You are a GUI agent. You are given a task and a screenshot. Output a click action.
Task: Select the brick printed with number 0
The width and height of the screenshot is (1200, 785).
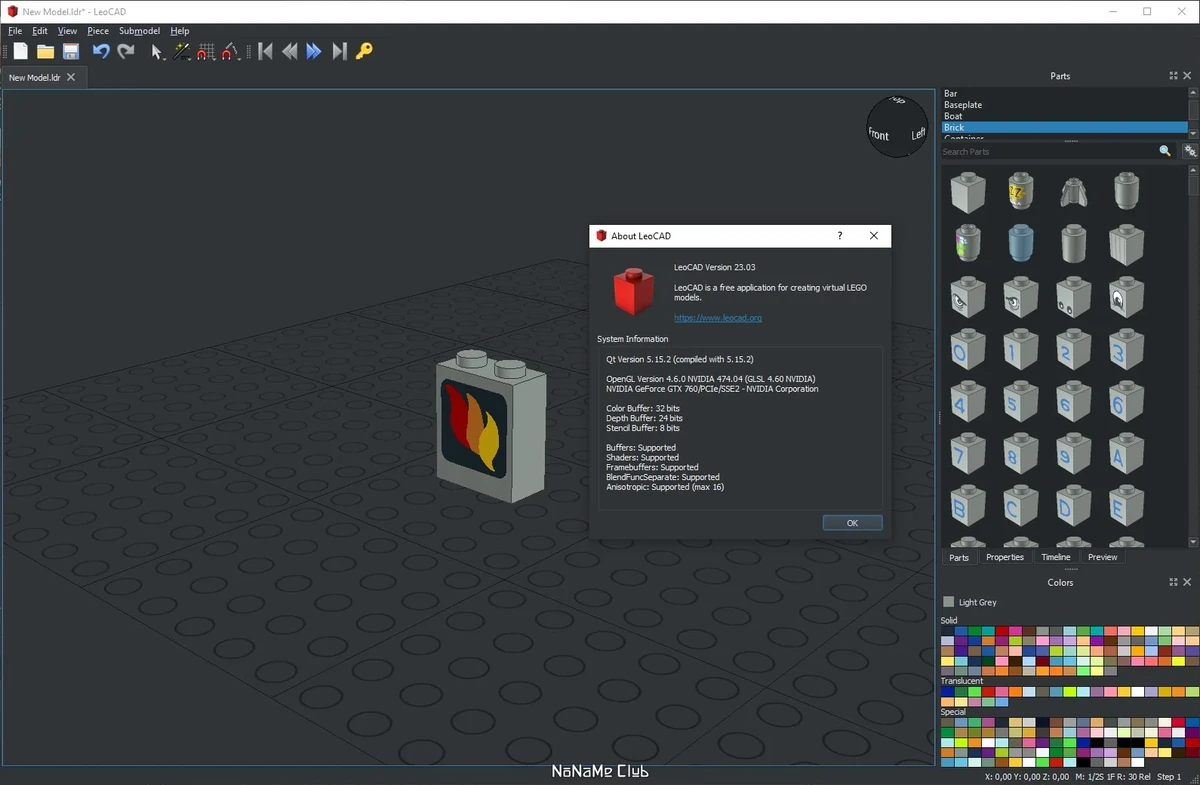[968, 348]
